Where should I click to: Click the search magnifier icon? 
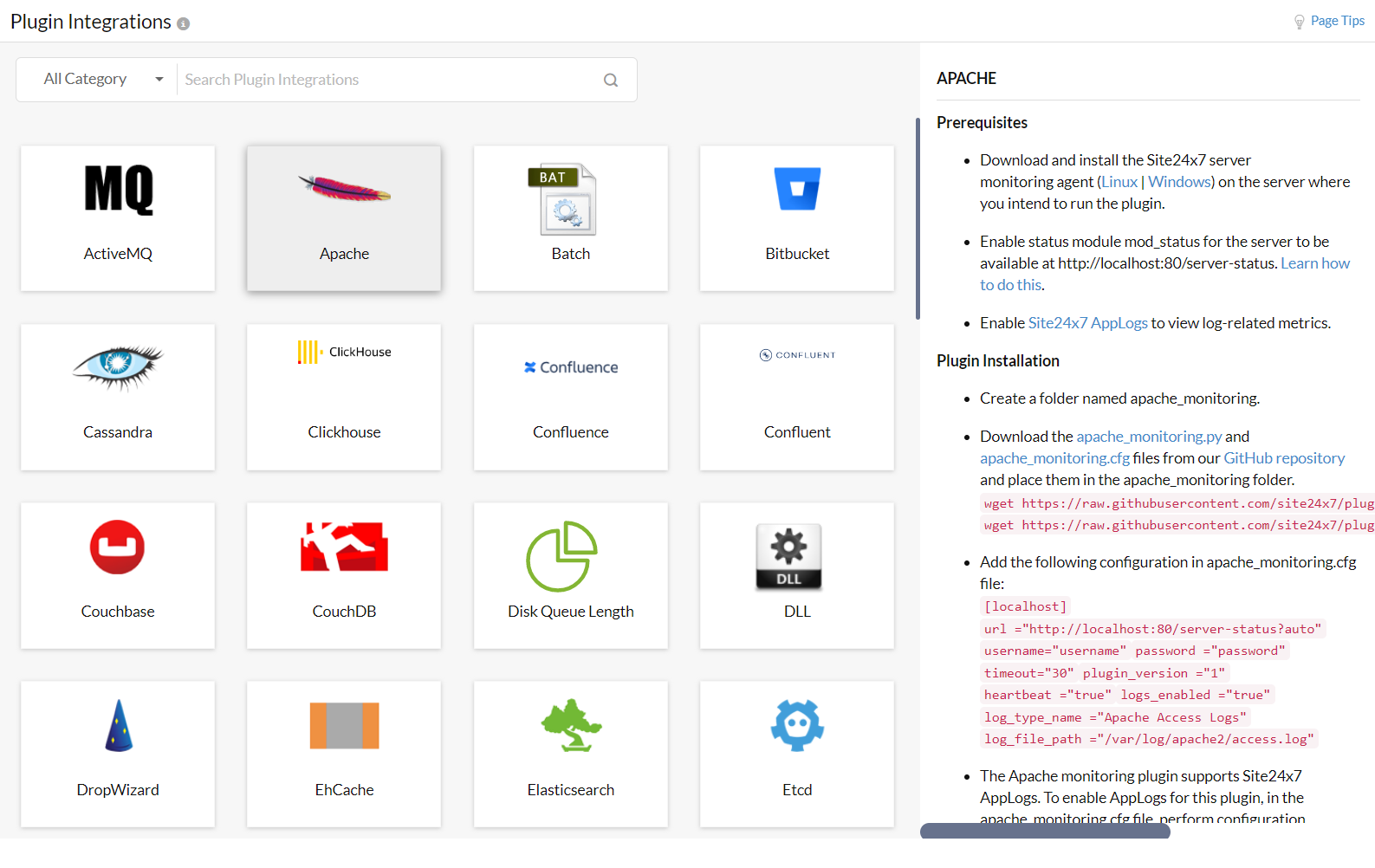click(611, 80)
